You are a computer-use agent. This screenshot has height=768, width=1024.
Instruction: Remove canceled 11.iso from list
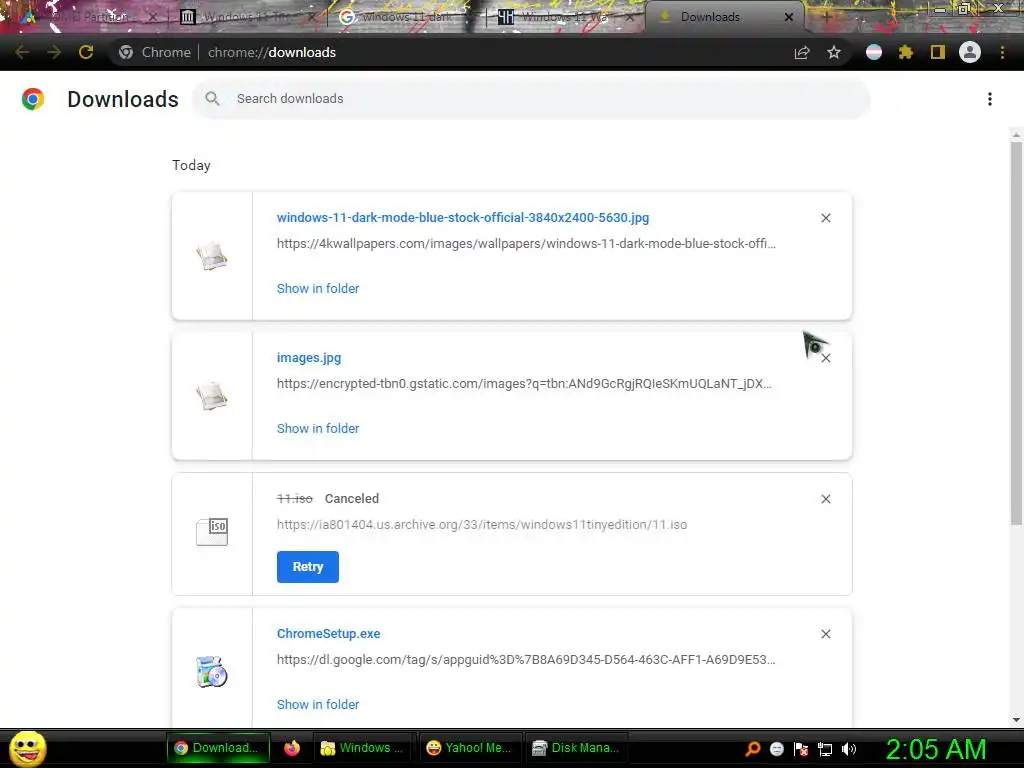click(x=825, y=499)
